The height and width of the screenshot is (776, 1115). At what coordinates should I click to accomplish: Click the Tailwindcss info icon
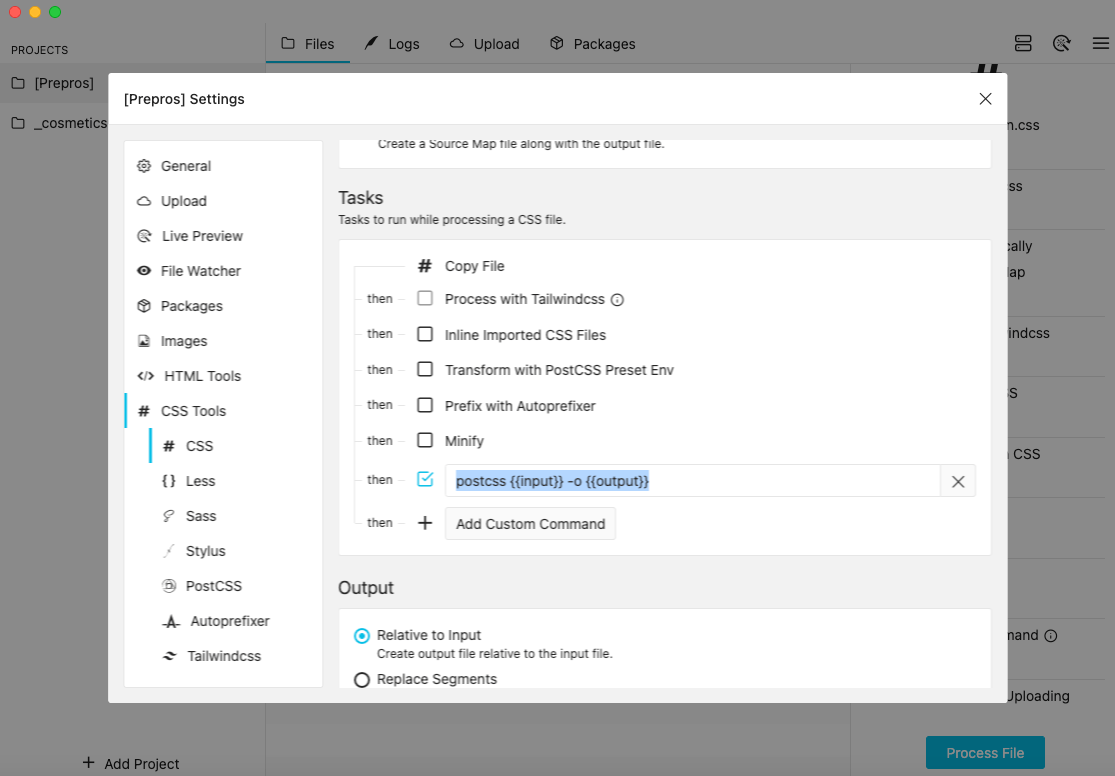[617, 300]
